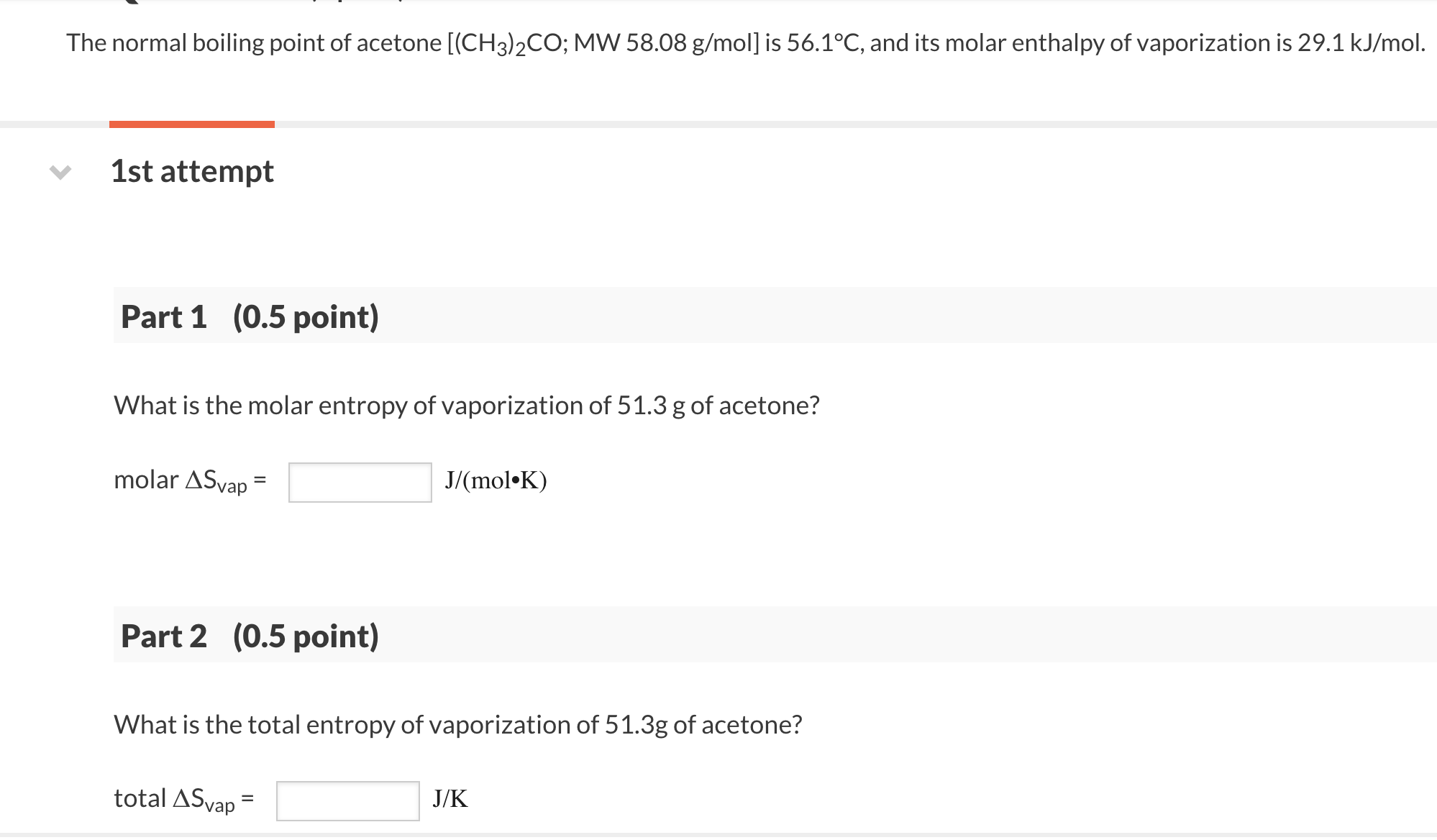The height and width of the screenshot is (840, 1437).
Task: Click the molar ΔSvap answer box
Action: click(360, 482)
